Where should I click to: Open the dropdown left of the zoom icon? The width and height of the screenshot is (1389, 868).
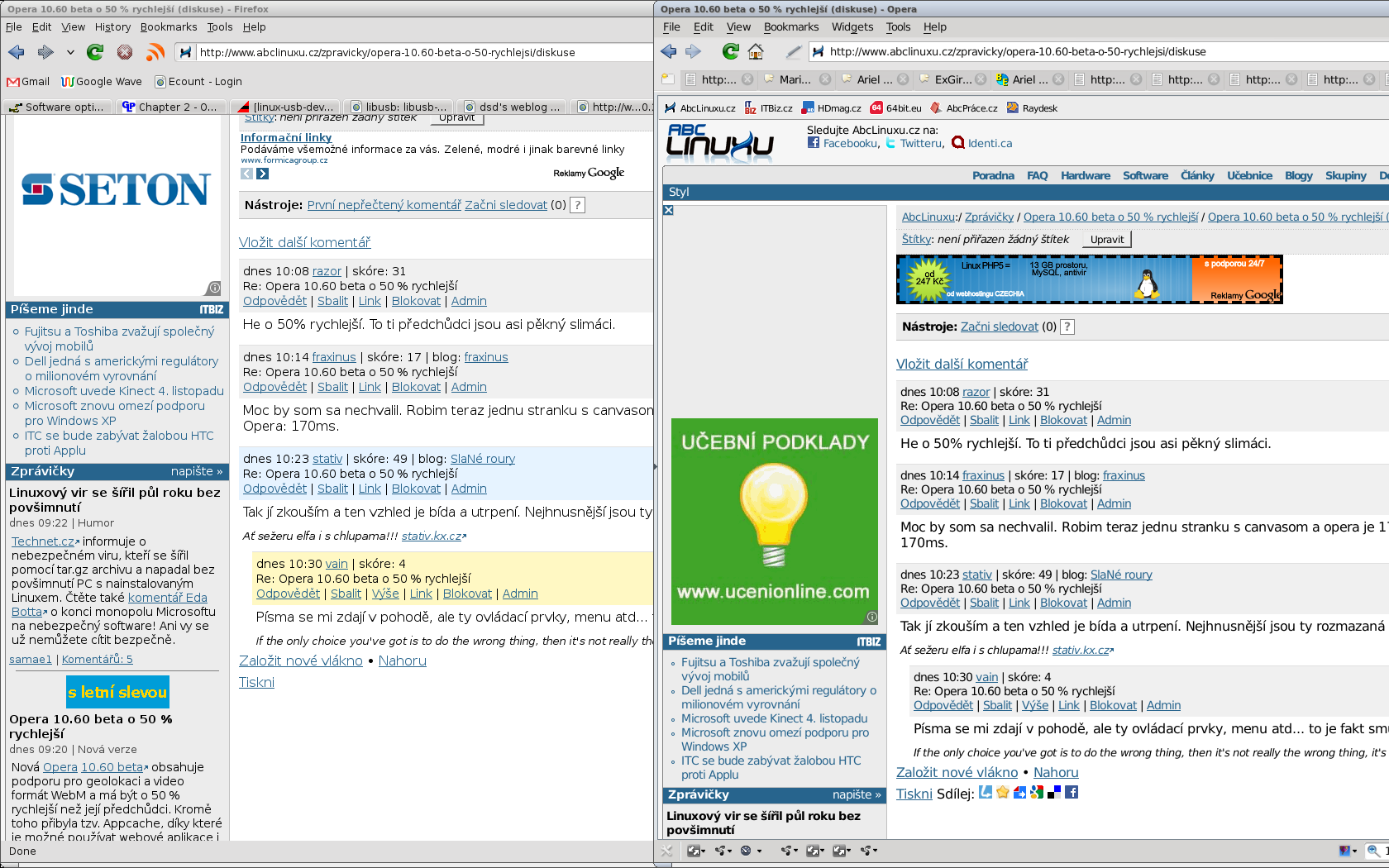point(1348,850)
